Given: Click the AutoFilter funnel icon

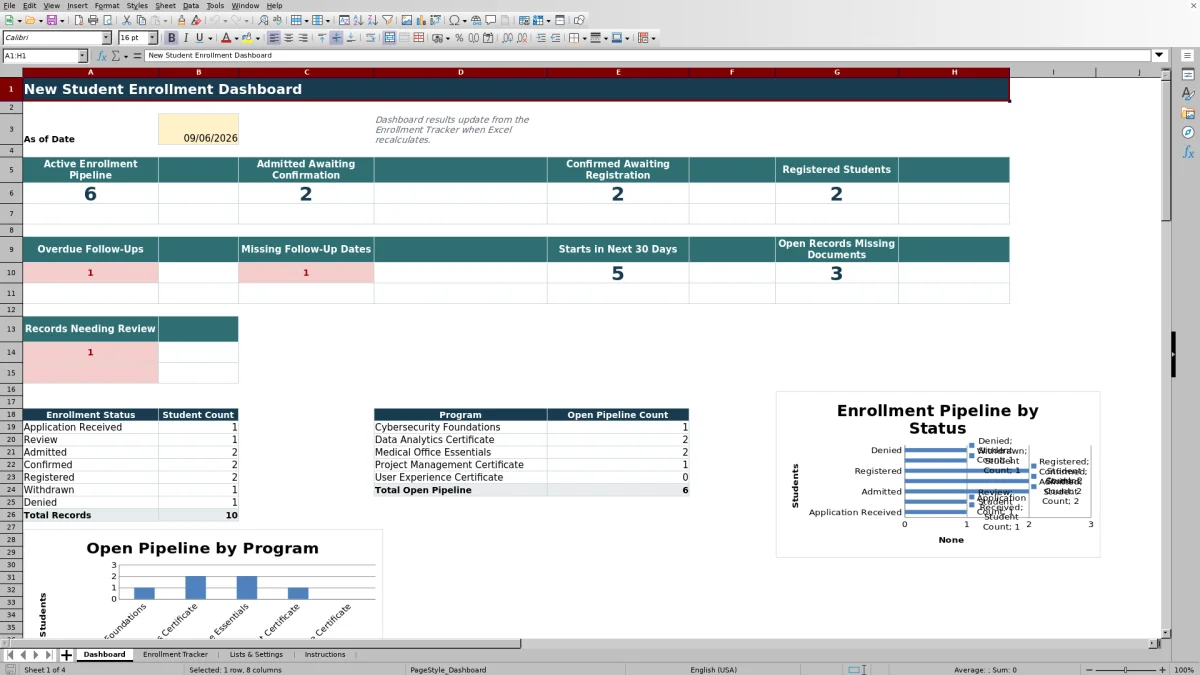Looking at the screenshot, I should (x=386, y=20).
